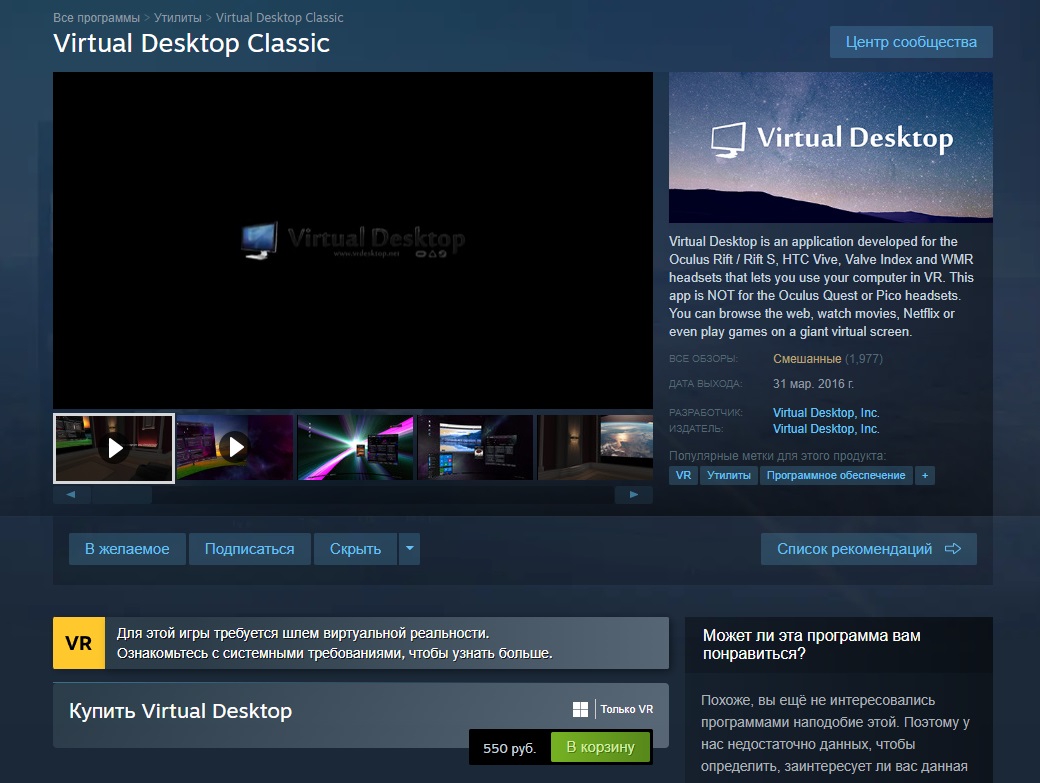Click the Virtual Desktop header capsule image
The width and height of the screenshot is (1040, 783).
click(830, 147)
